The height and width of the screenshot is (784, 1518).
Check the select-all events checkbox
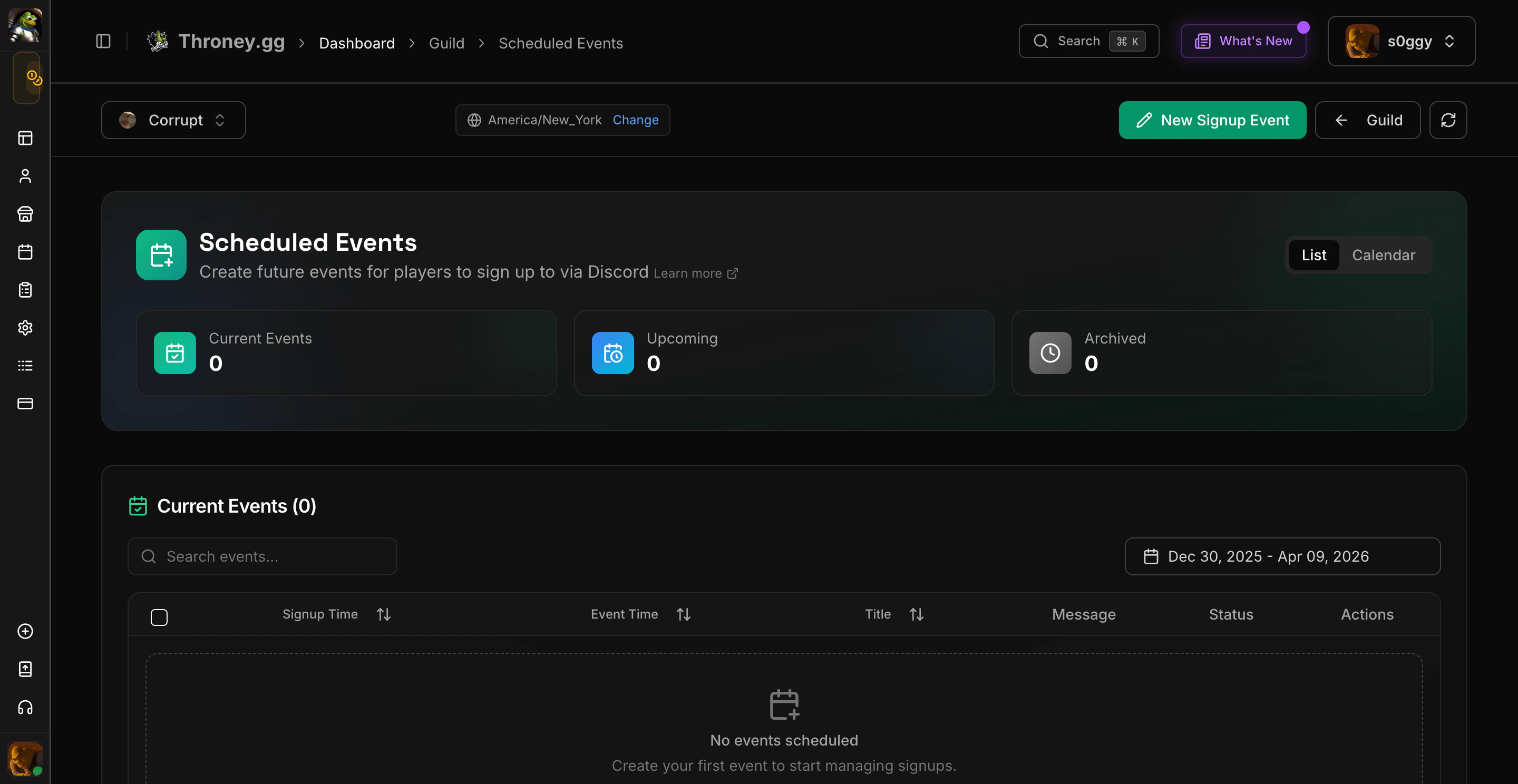(159, 617)
